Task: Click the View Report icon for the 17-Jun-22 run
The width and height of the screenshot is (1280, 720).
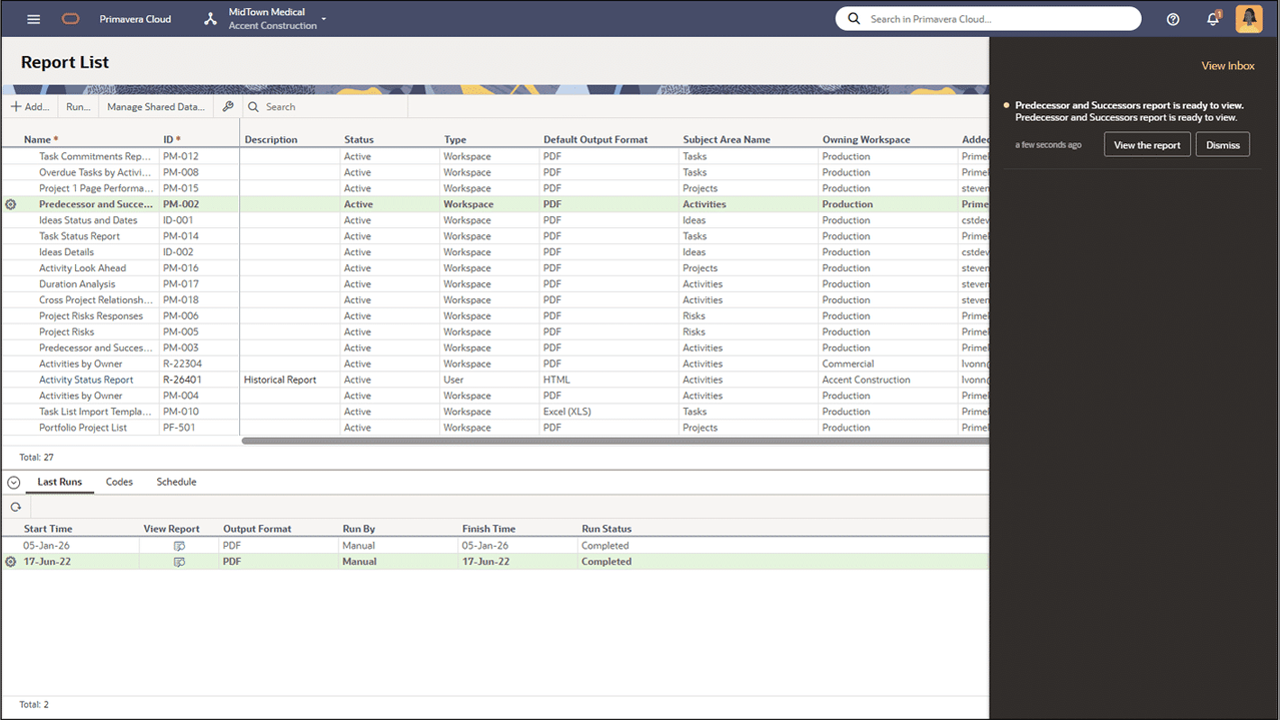Action: (x=178, y=561)
